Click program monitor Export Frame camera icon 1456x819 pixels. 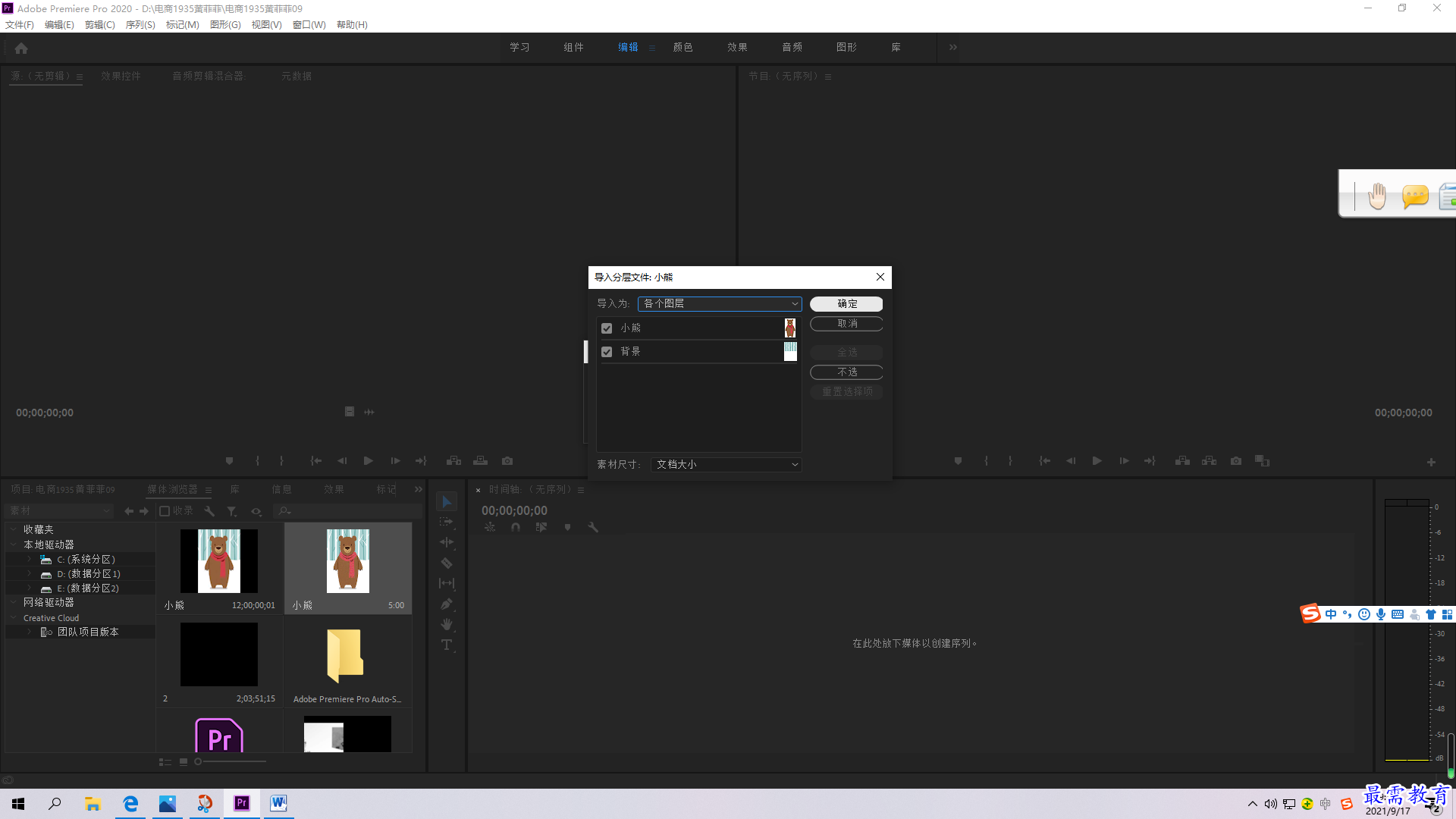(1236, 460)
